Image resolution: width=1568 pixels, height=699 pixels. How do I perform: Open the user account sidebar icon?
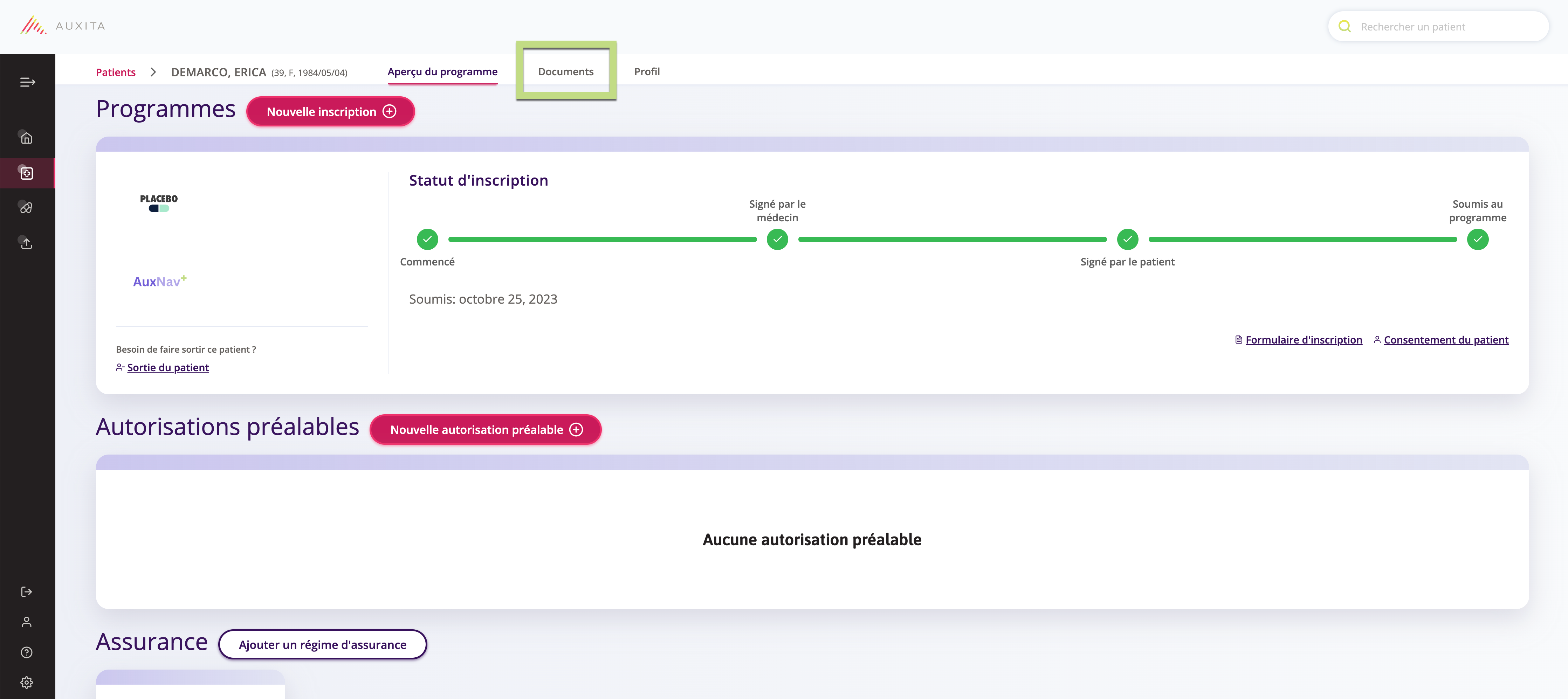pyautogui.click(x=27, y=622)
